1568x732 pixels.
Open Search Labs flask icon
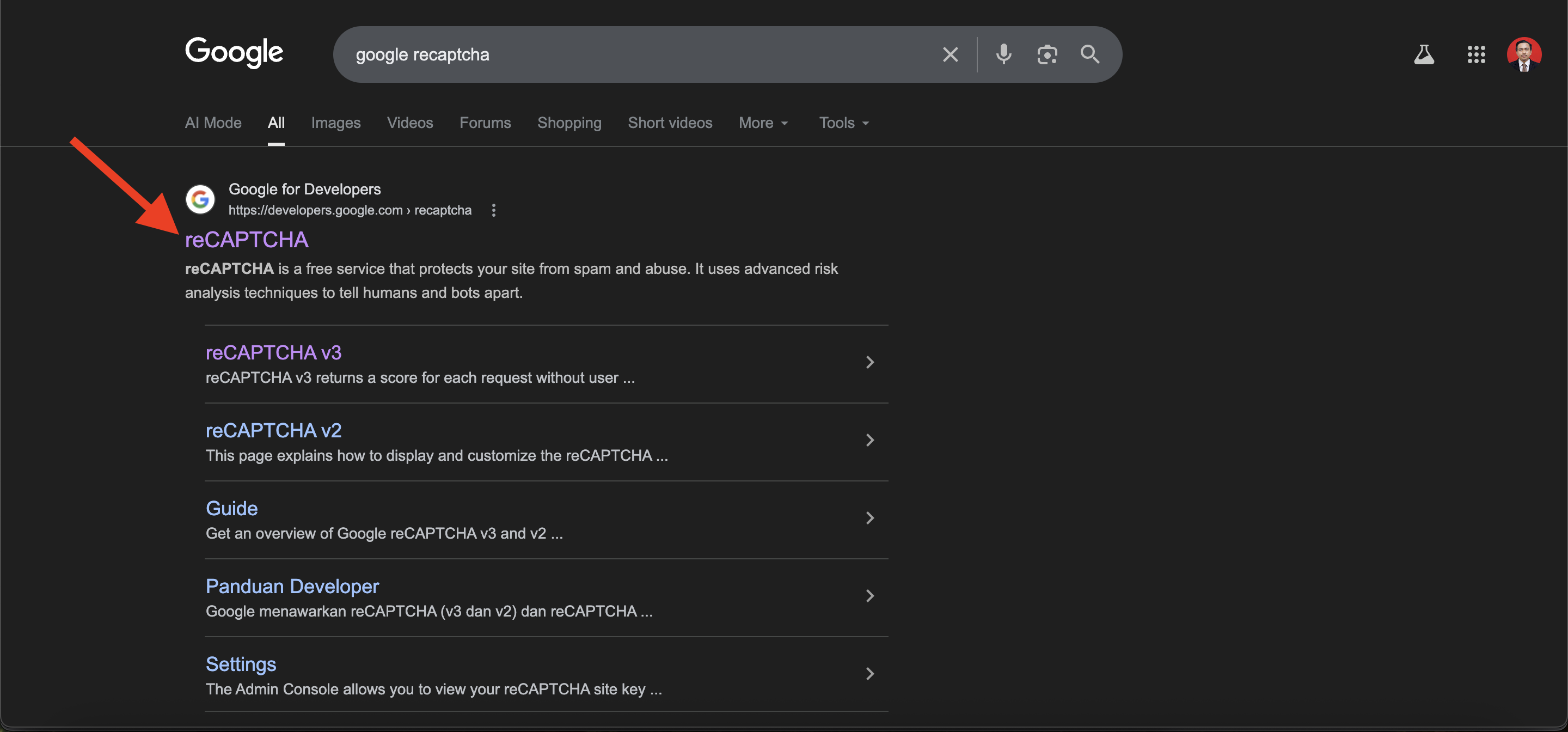click(x=1424, y=55)
